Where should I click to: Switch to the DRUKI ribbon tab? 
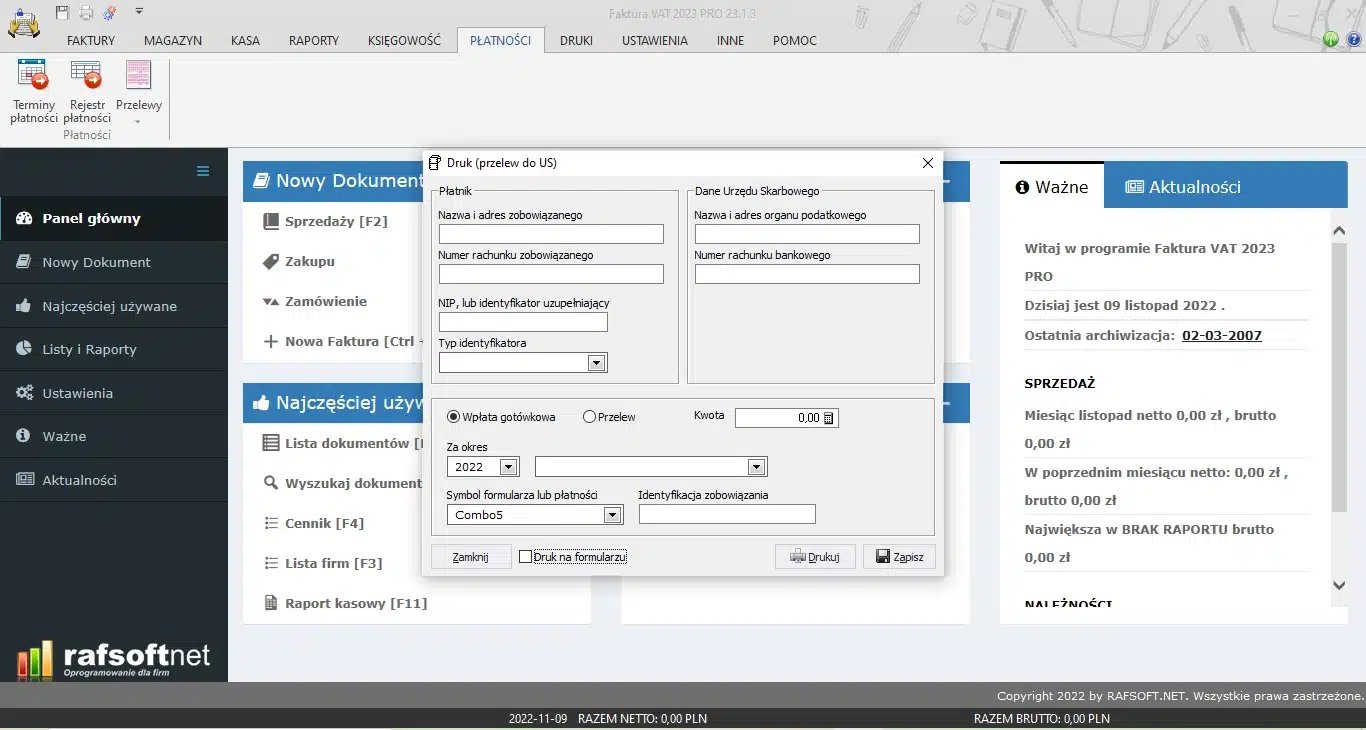tap(575, 41)
